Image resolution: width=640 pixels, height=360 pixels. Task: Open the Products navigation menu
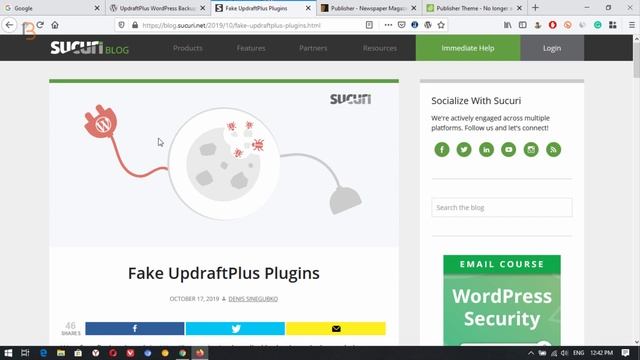(x=188, y=48)
